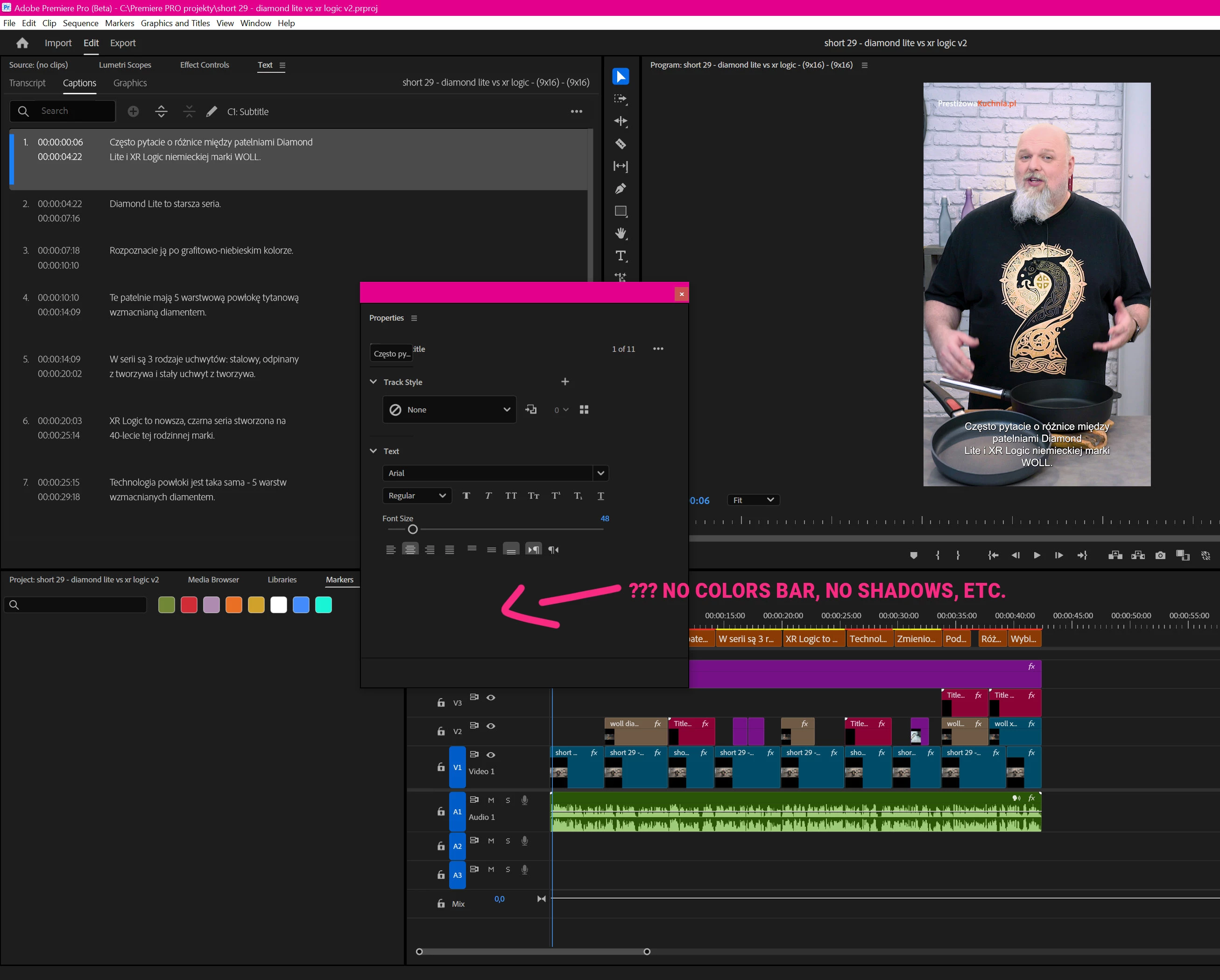Click the Export Frame camera icon

tap(1160, 555)
